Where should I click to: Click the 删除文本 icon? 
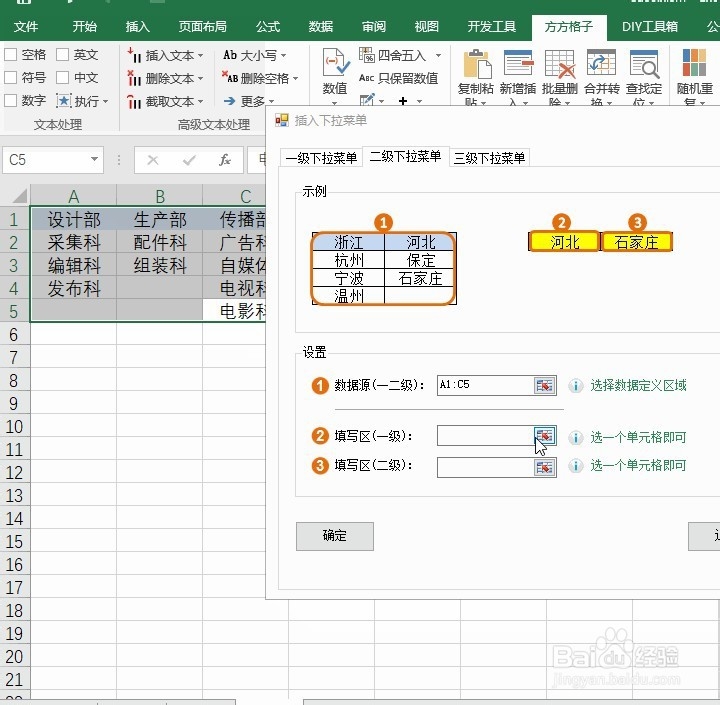(x=134, y=78)
